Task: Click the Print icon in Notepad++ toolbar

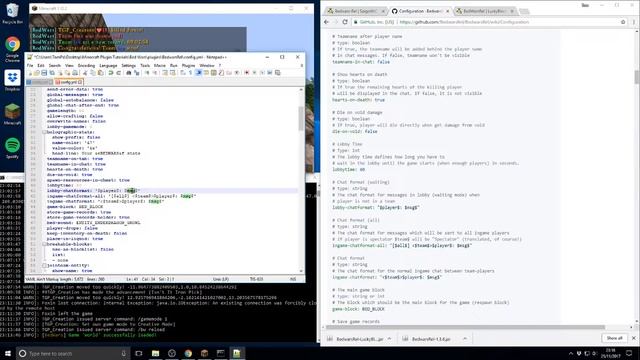Action: tap(76, 73)
